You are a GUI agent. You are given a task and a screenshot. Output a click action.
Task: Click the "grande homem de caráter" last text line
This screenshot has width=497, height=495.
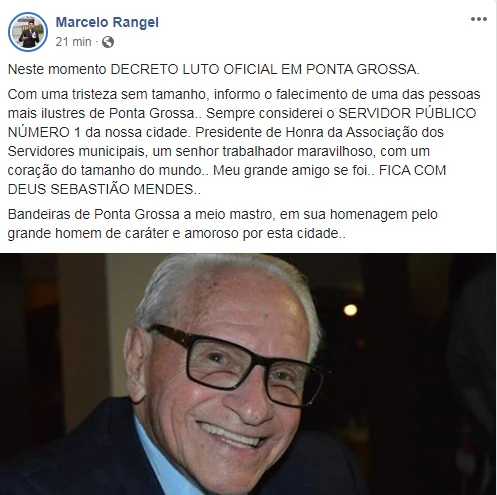tap(177, 233)
